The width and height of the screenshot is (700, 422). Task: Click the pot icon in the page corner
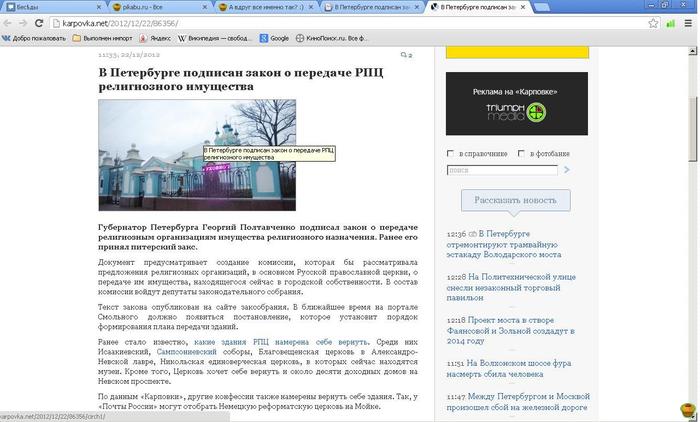(688, 409)
